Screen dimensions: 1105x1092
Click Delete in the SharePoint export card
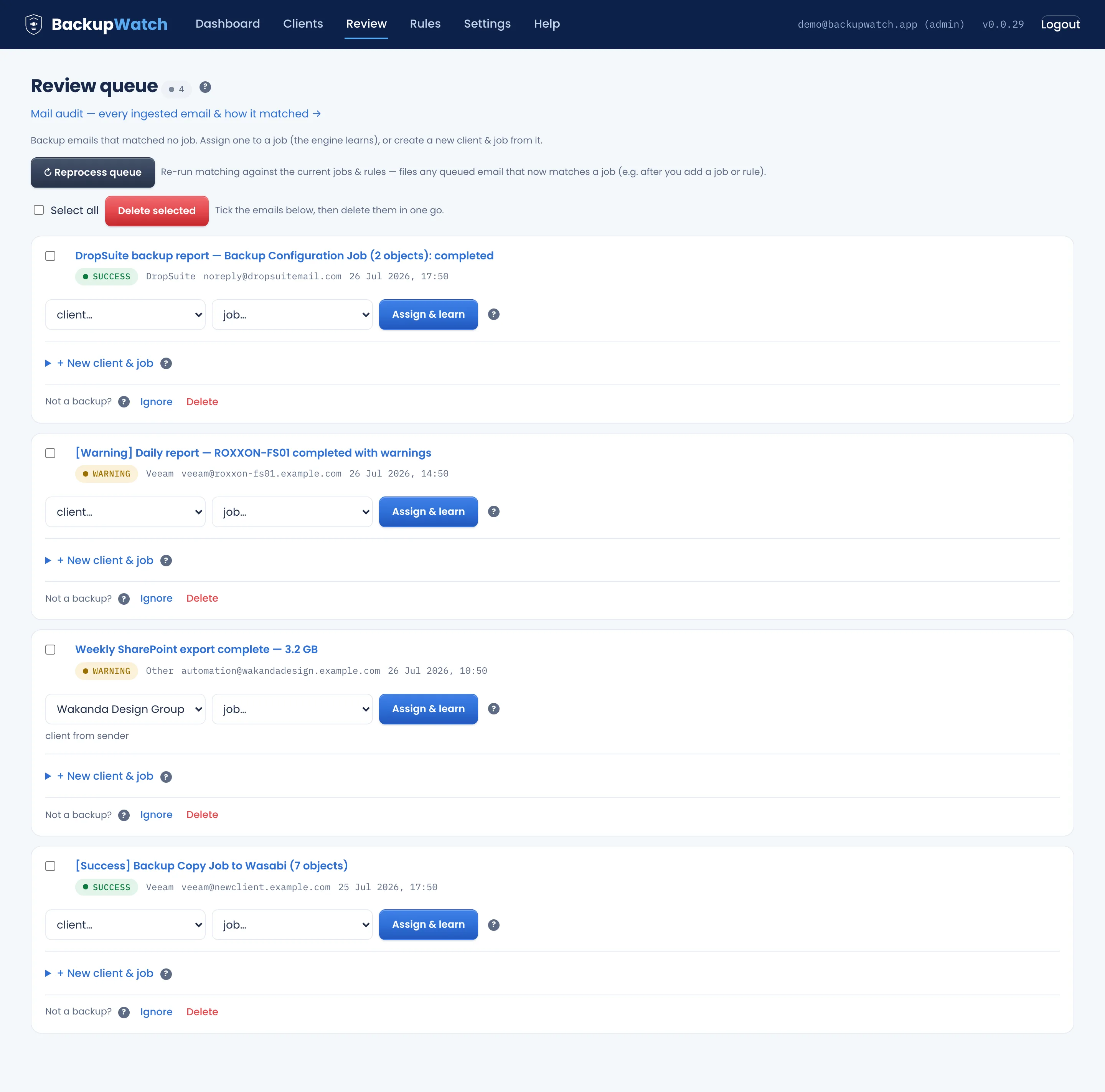point(202,815)
